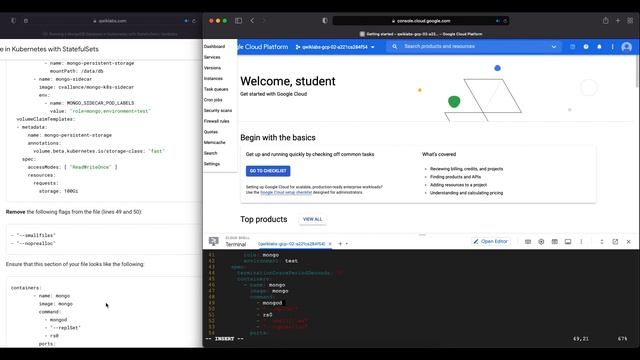The height and width of the screenshot is (360, 640).
Task: Show tab overview in the console Safari window
Action: (x=630, y=20)
